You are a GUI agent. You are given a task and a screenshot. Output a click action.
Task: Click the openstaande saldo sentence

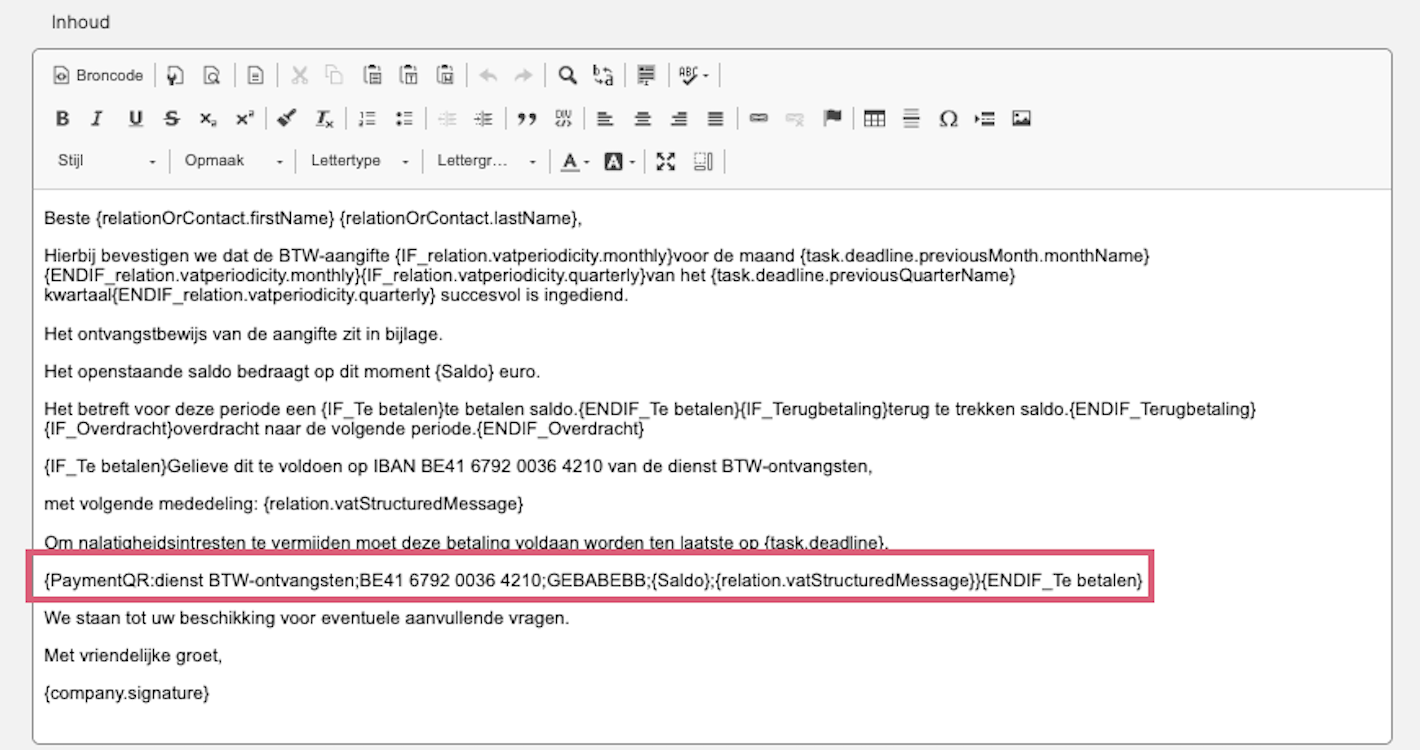tap(292, 372)
